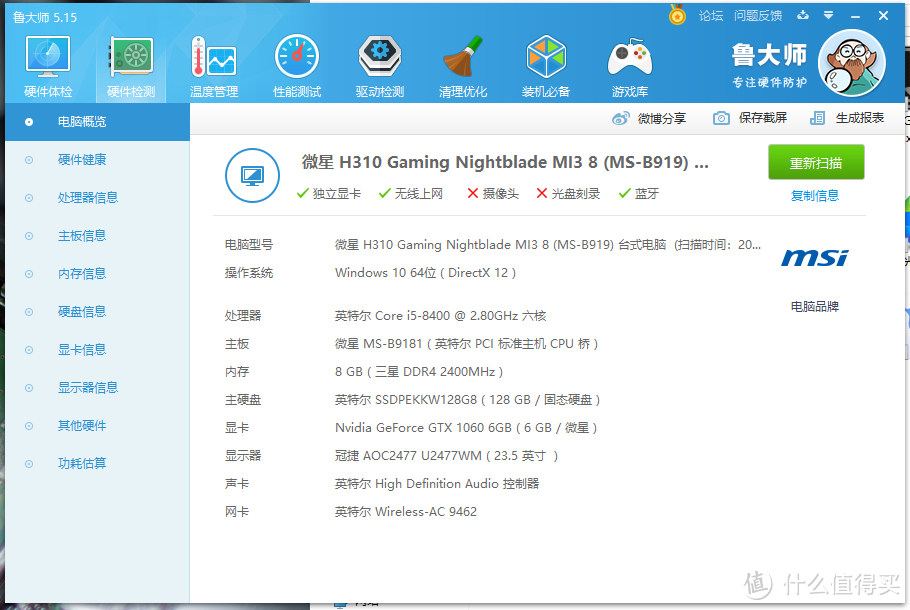Click 复制信息 copy info link
910x610 pixels.
pos(815,196)
